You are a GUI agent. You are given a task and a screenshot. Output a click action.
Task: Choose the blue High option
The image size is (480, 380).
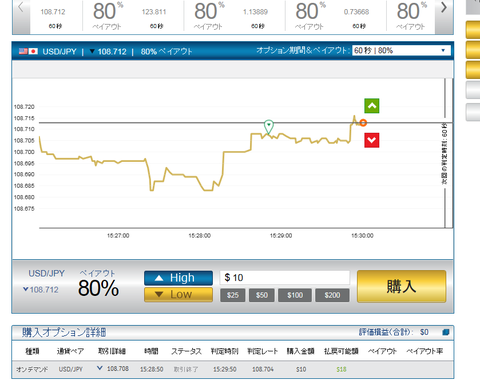pos(178,278)
